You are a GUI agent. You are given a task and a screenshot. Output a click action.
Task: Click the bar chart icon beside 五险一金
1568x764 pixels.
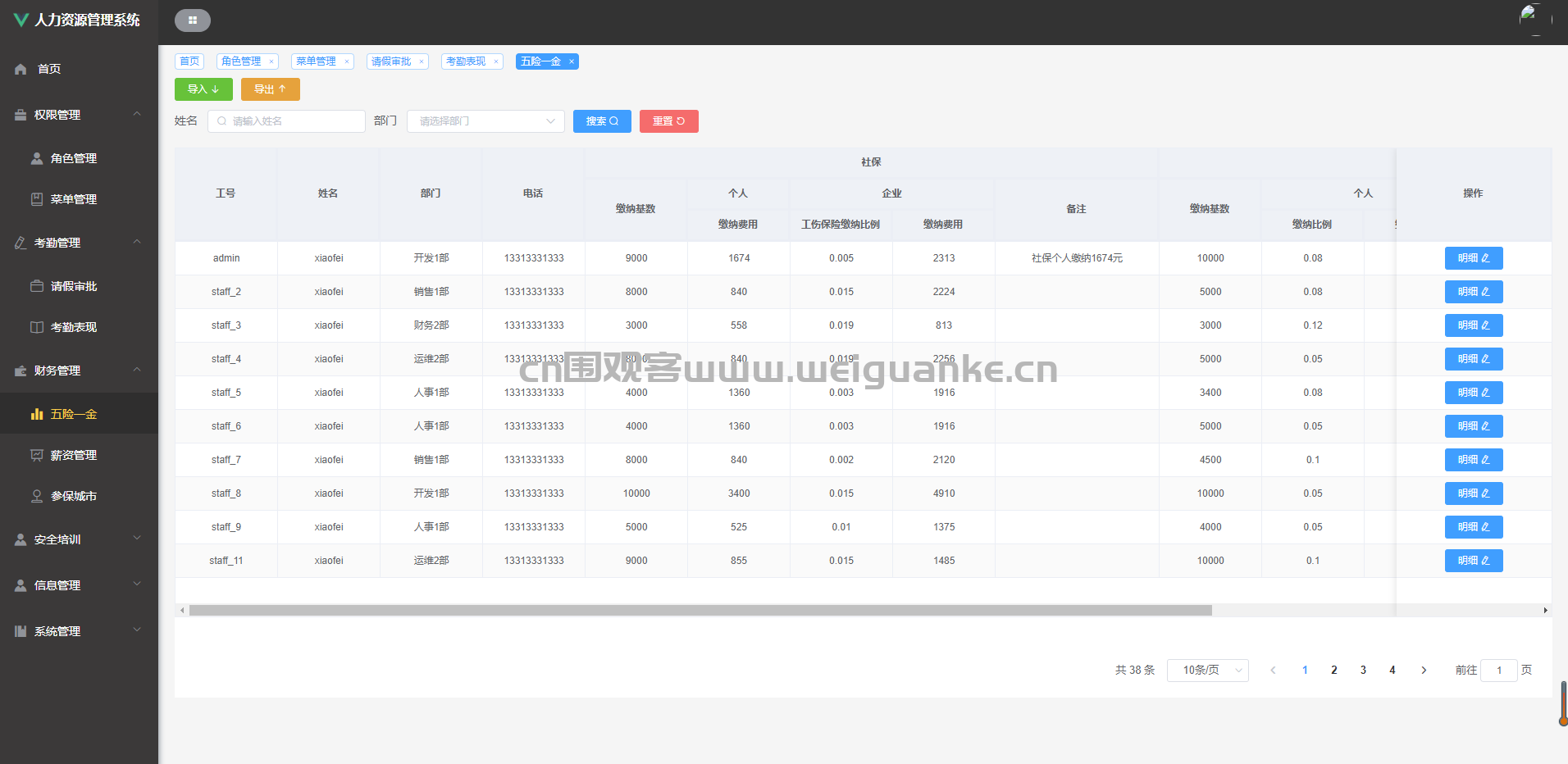click(x=37, y=414)
